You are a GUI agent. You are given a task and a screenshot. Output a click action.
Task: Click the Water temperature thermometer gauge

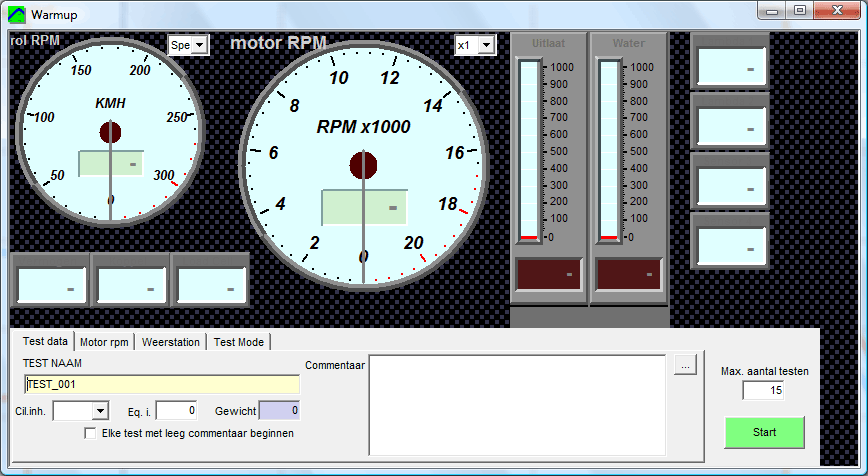tap(608, 150)
